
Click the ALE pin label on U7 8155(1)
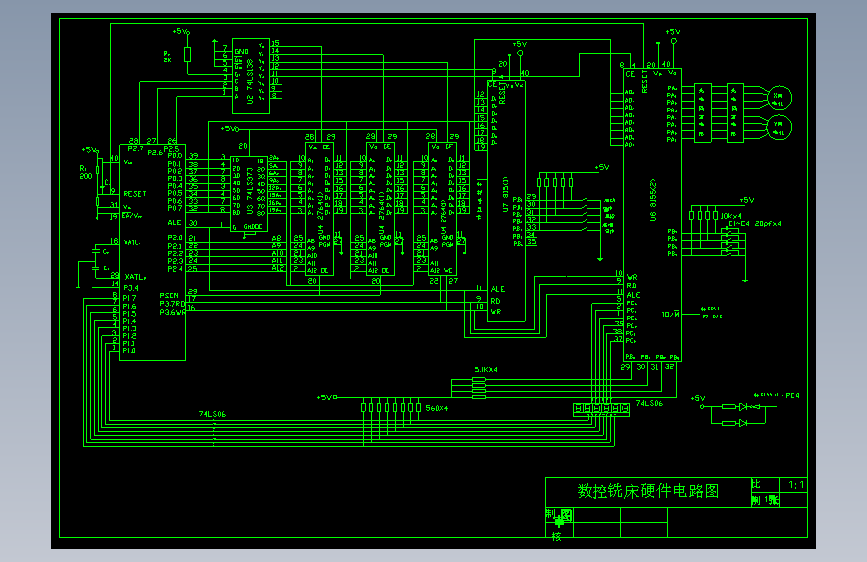498,289
